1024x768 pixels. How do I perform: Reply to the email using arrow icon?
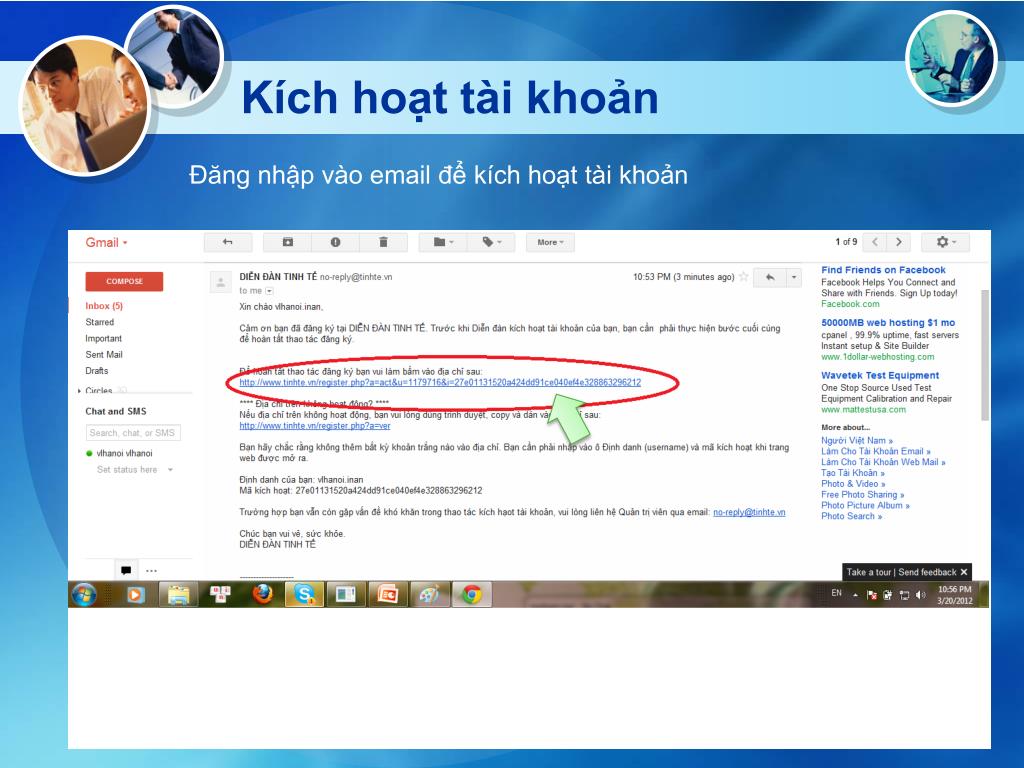tap(770, 278)
